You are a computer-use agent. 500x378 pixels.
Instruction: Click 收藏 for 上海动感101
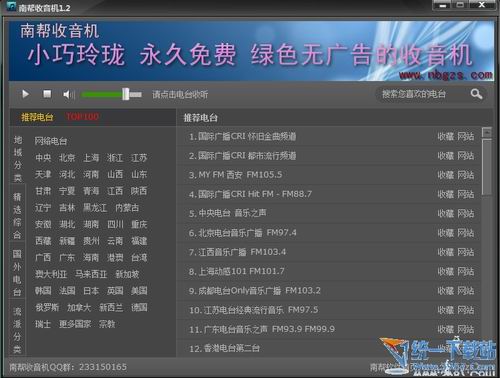click(x=446, y=271)
